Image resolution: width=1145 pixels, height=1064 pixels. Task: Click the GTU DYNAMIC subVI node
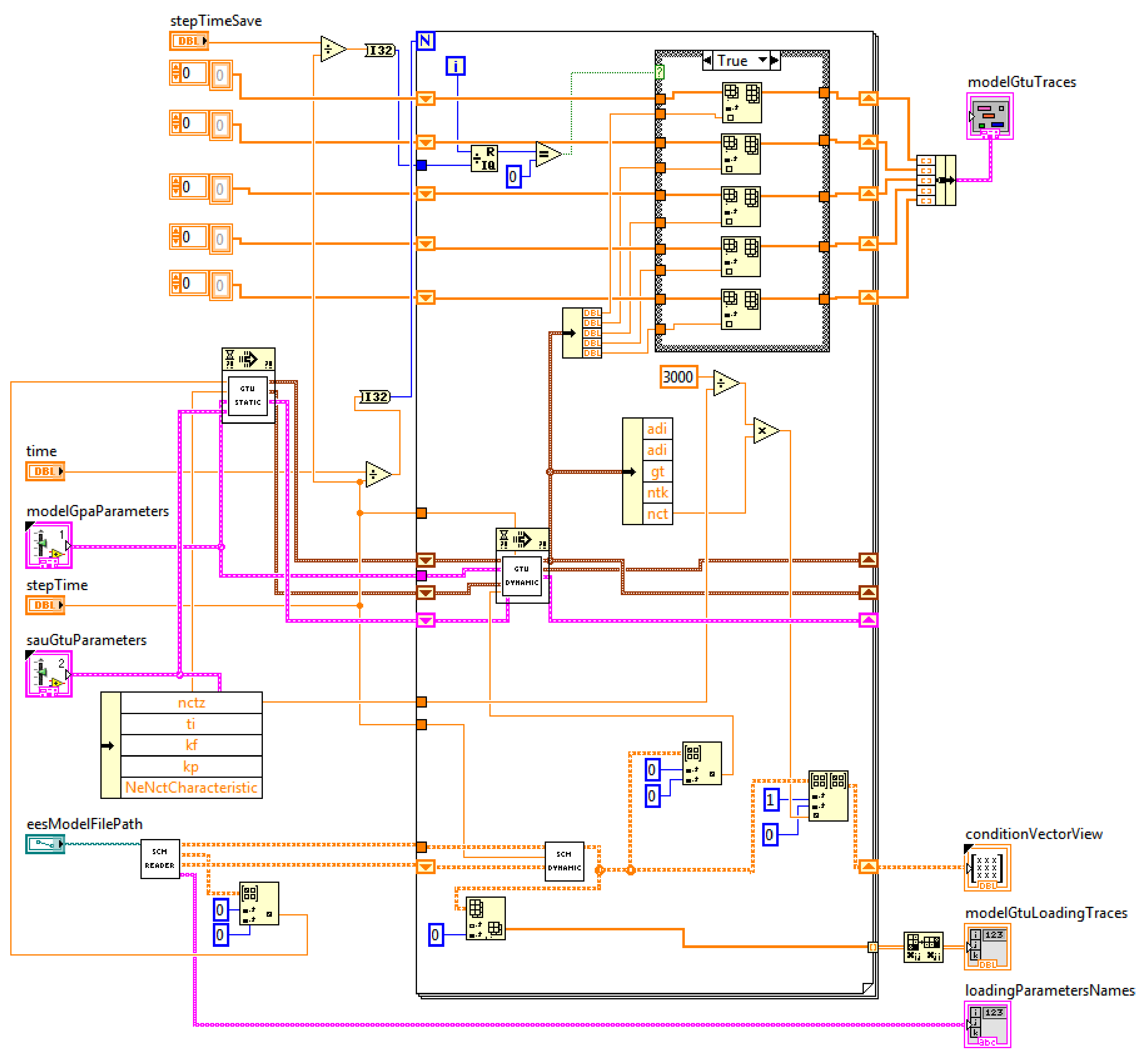click(522, 576)
